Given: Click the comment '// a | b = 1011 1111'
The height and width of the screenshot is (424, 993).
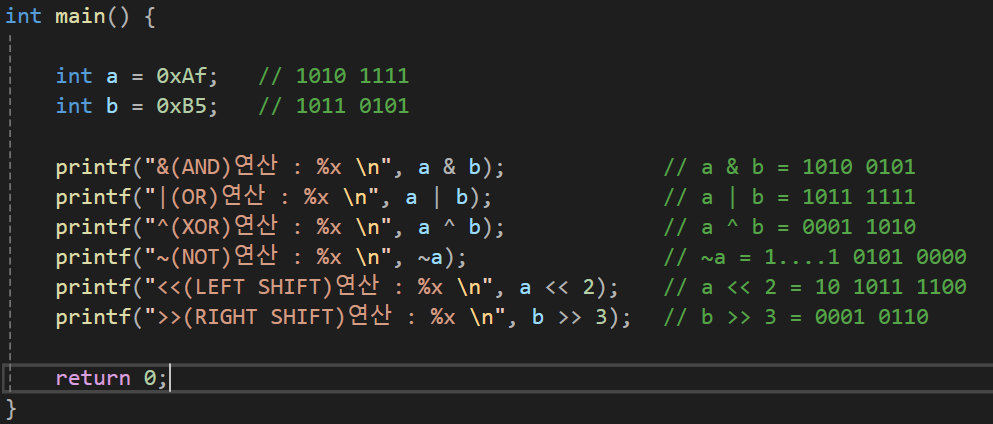Looking at the screenshot, I should point(790,197).
